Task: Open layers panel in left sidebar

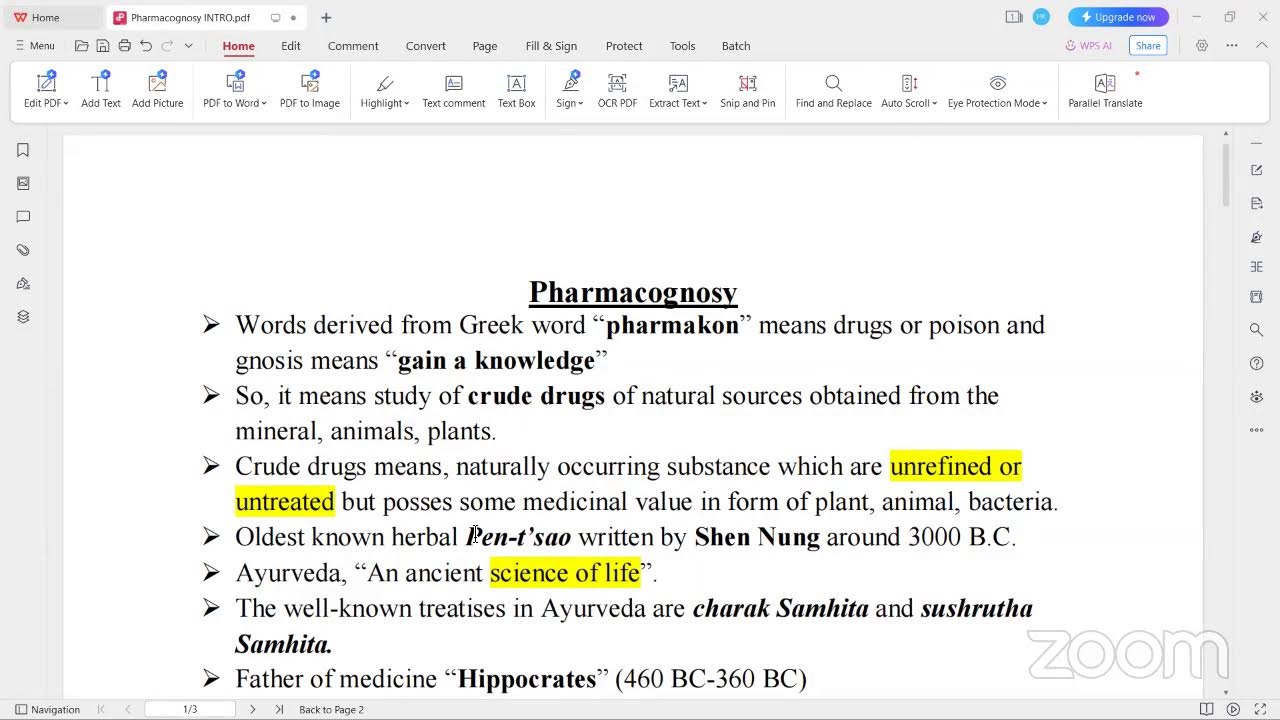Action: (x=23, y=317)
